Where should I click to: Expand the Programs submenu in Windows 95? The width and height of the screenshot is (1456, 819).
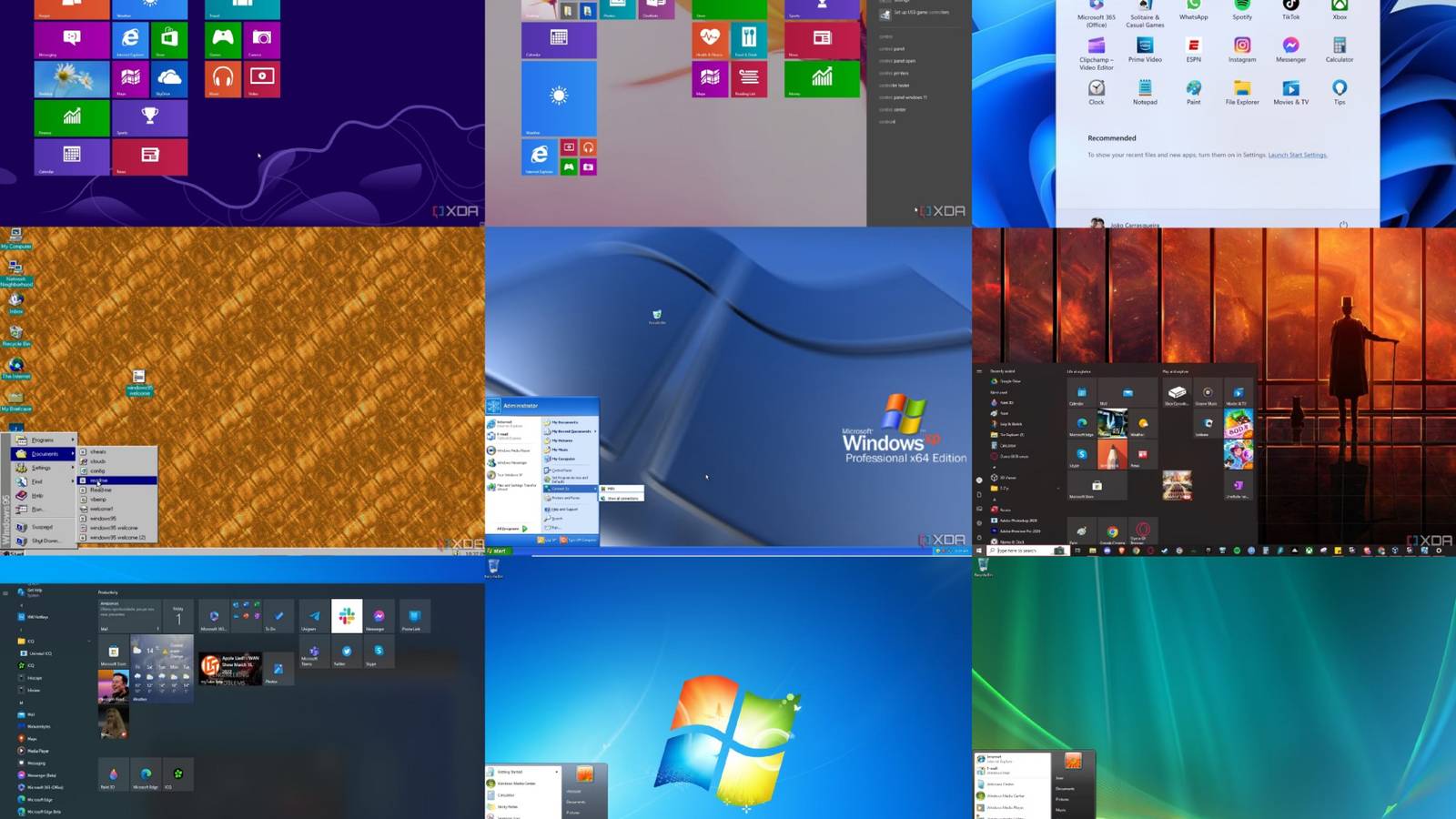tap(43, 440)
